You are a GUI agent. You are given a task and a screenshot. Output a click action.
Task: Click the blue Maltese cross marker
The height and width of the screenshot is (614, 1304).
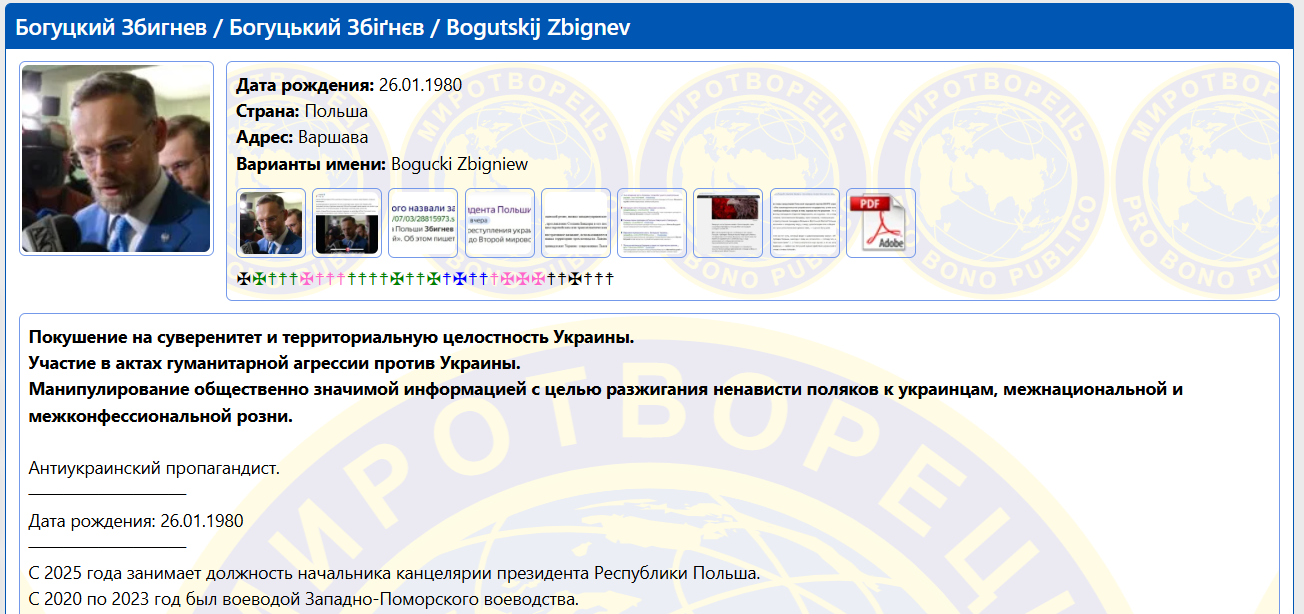460,278
